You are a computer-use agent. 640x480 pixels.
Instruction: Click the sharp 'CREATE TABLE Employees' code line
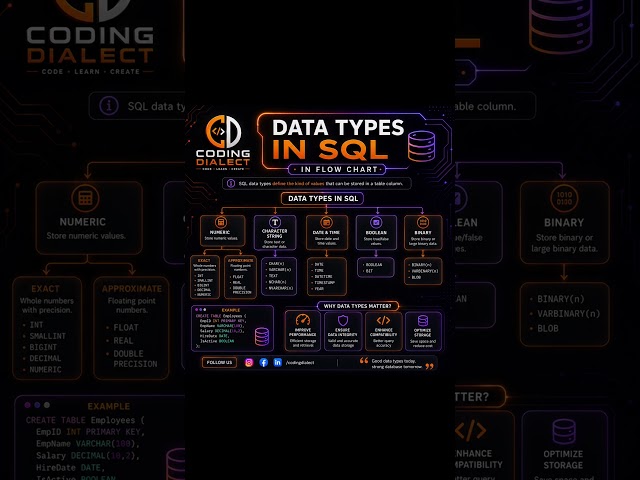221,316
